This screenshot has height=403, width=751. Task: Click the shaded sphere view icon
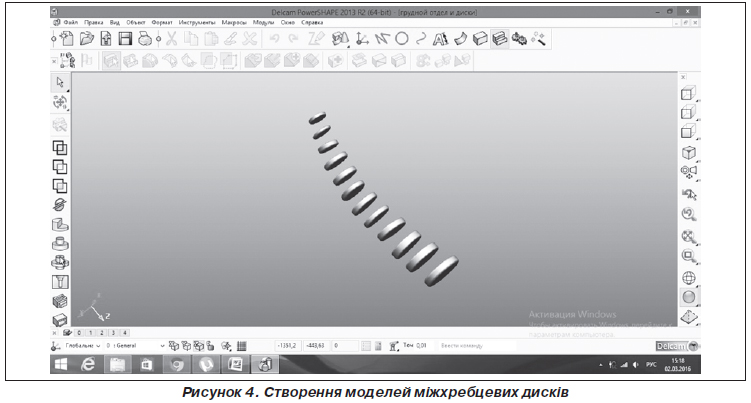tap(689, 297)
